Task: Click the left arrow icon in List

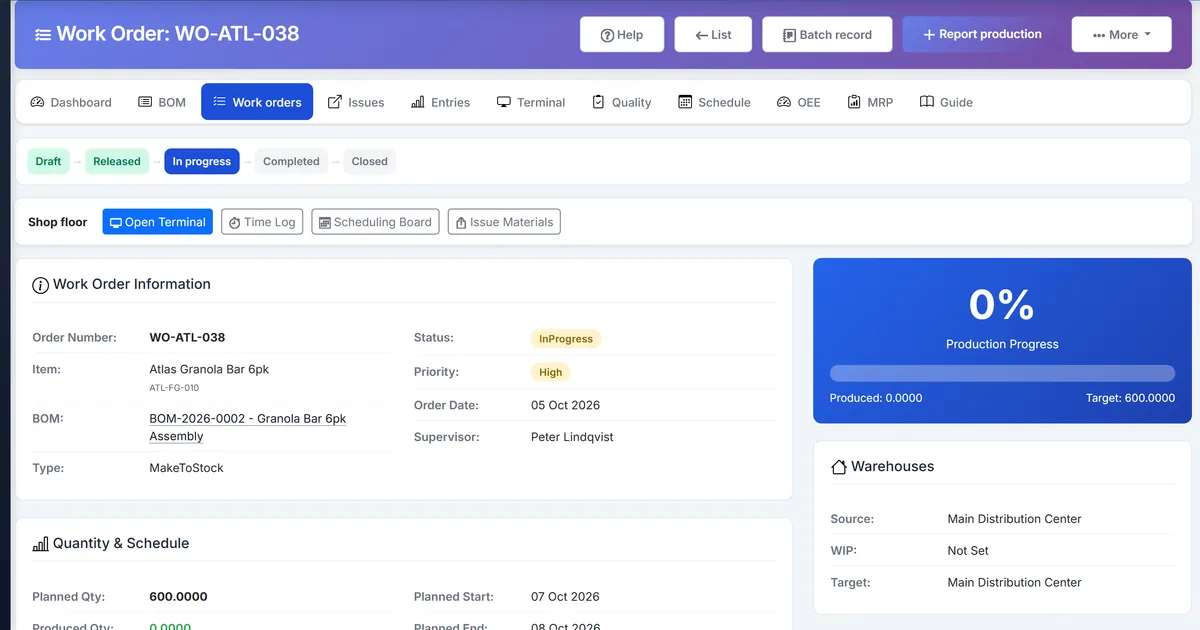Action: (x=701, y=35)
